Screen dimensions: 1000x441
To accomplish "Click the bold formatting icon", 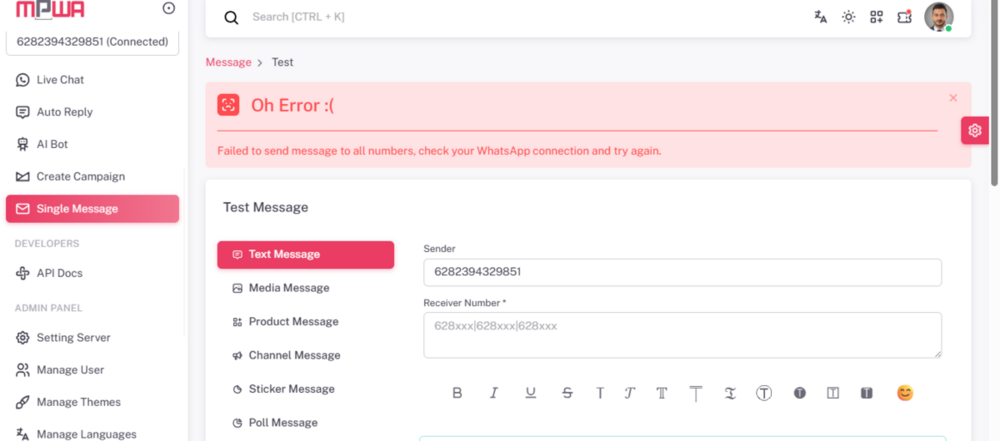I will [457, 393].
